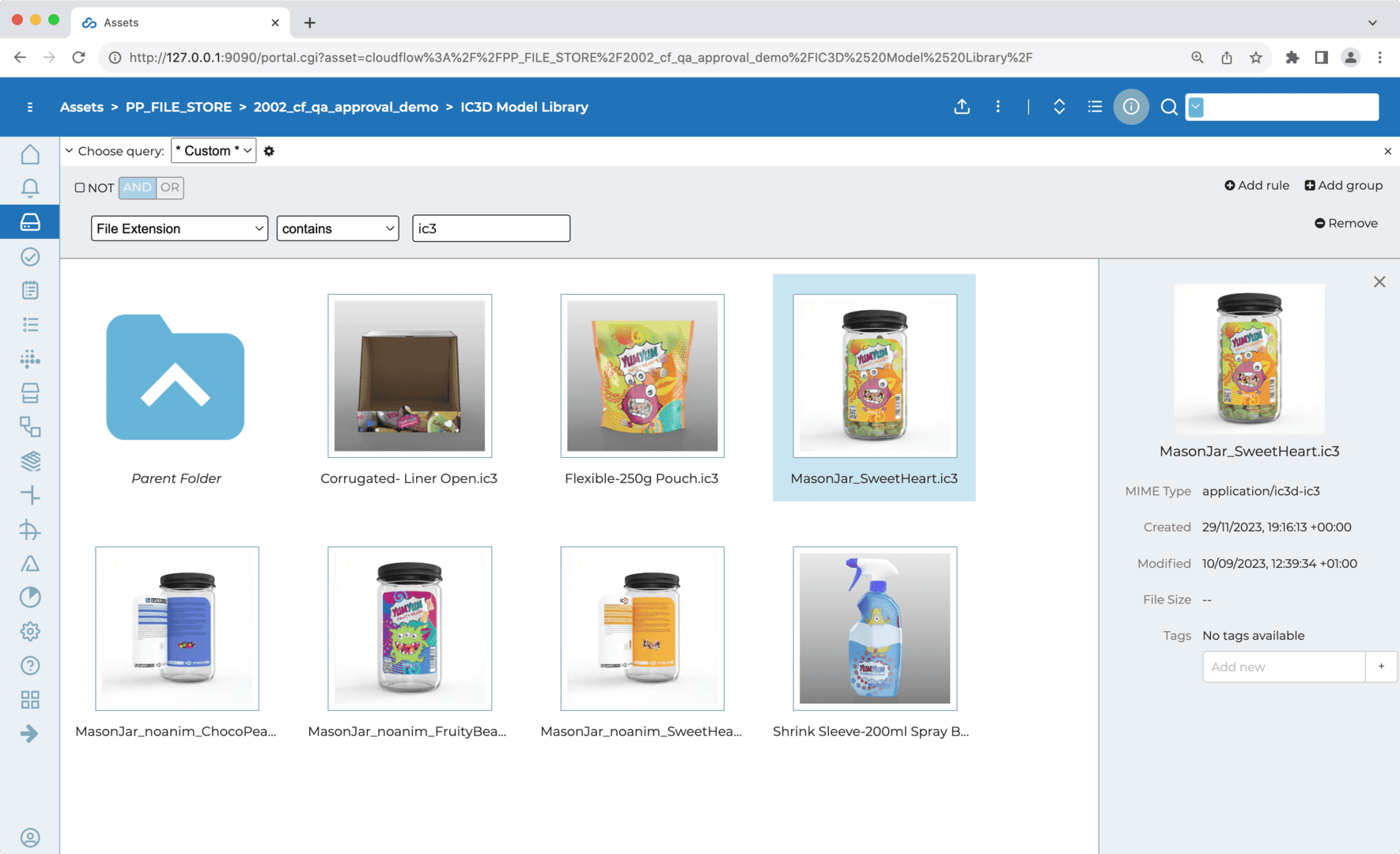Select the AND condition toggle
The image size is (1400, 854).
137,187
